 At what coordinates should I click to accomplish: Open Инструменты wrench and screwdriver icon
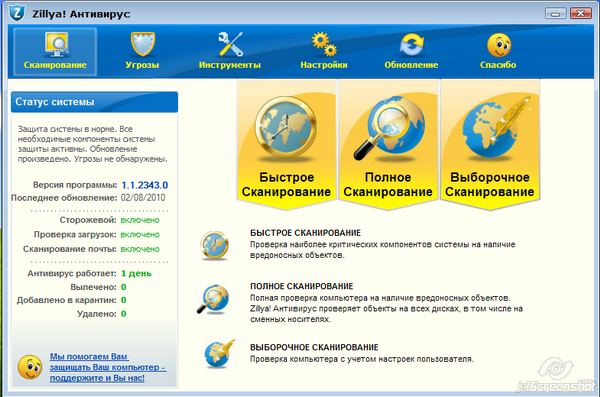click(230, 44)
